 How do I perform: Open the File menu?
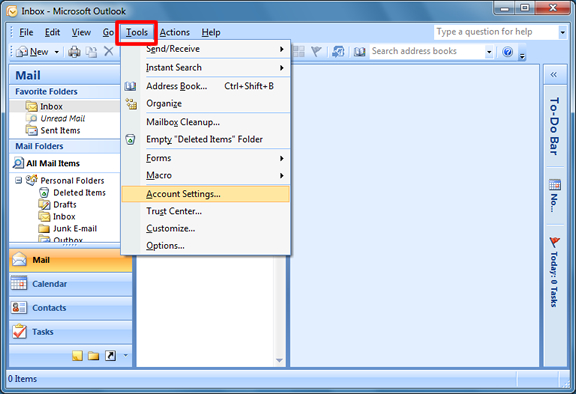click(26, 32)
